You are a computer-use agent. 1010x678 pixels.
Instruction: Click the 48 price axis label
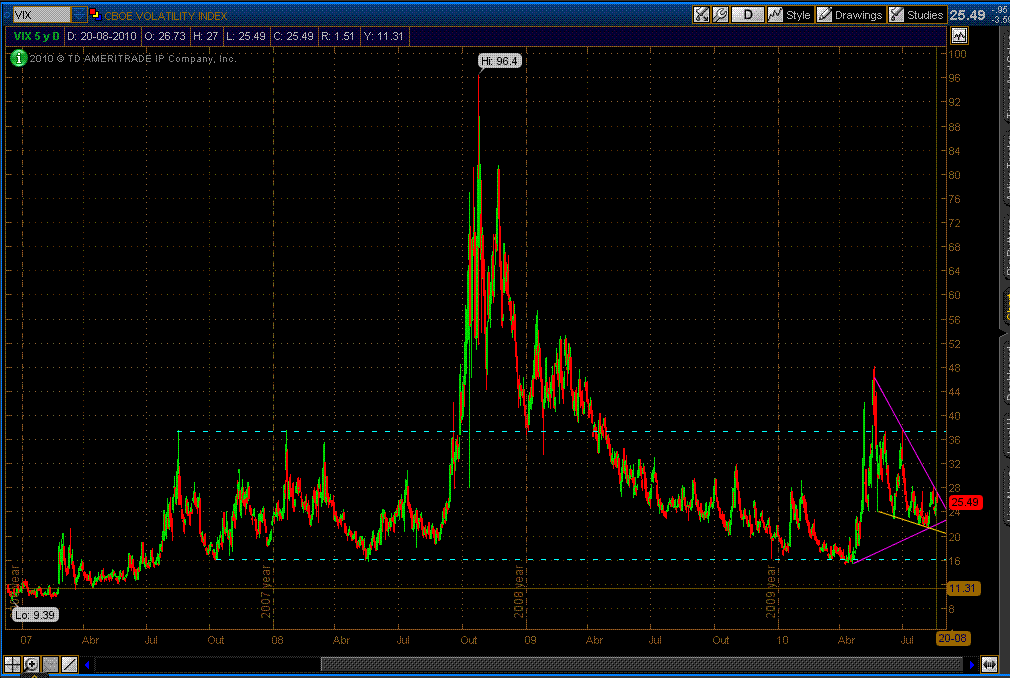click(955, 368)
